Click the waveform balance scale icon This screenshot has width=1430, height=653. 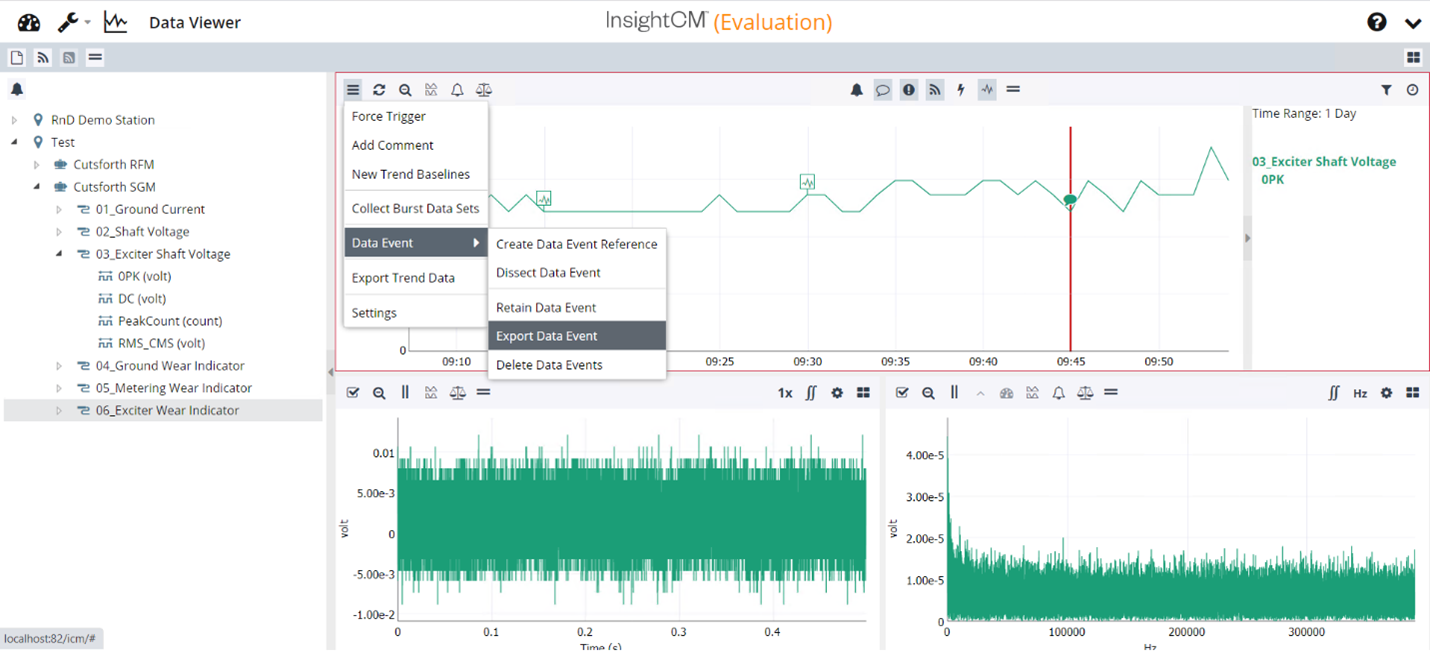click(457, 394)
